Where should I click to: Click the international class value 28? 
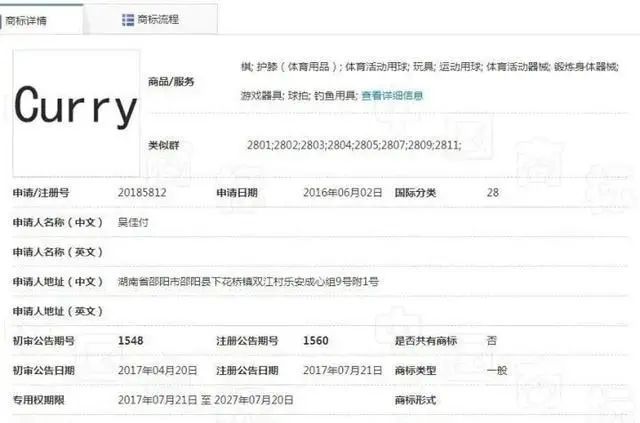(492, 192)
